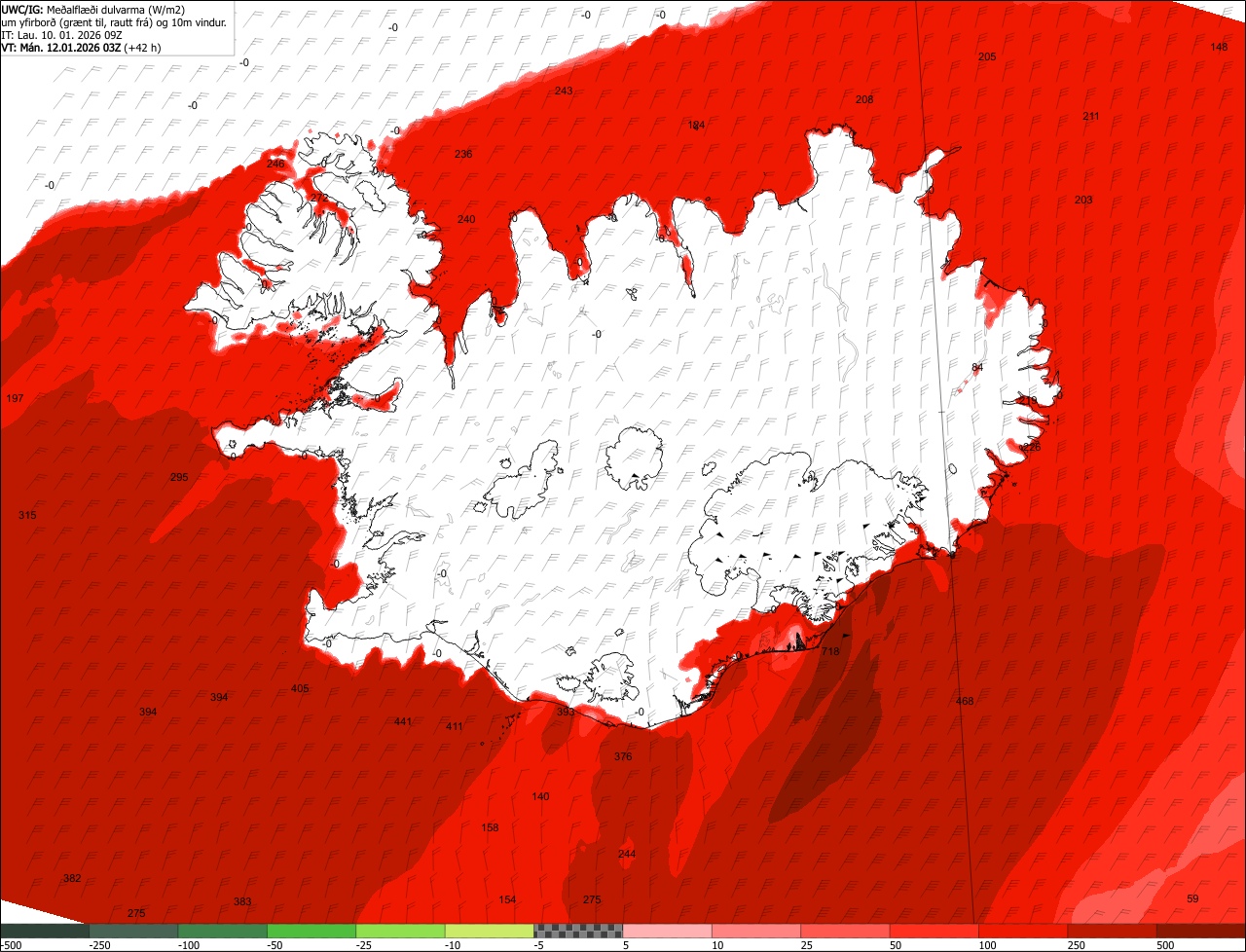The width and height of the screenshot is (1246, 952).
Task: Click the subtitle line mentioning '10m vindur'
Action: tap(114, 22)
